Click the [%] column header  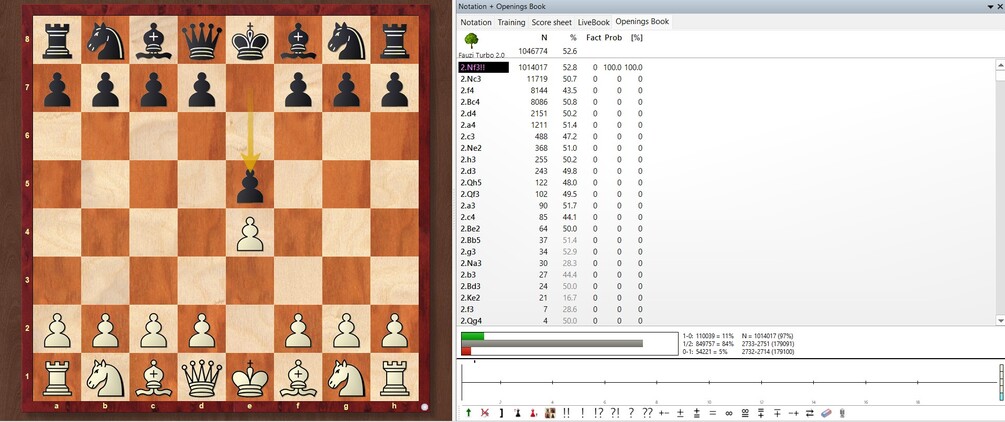tap(636, 37)
